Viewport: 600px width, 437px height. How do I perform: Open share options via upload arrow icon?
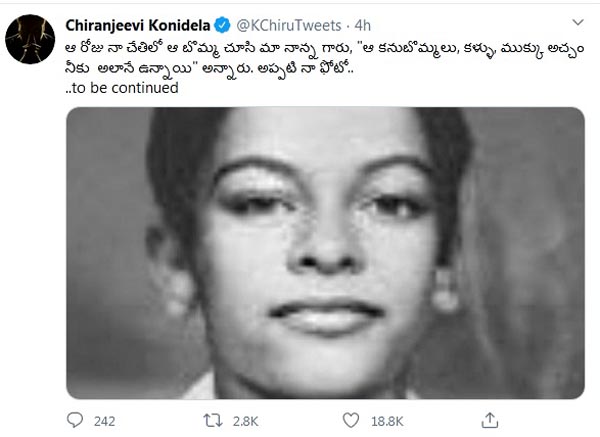pyautogui.click(x=489, y=420)
